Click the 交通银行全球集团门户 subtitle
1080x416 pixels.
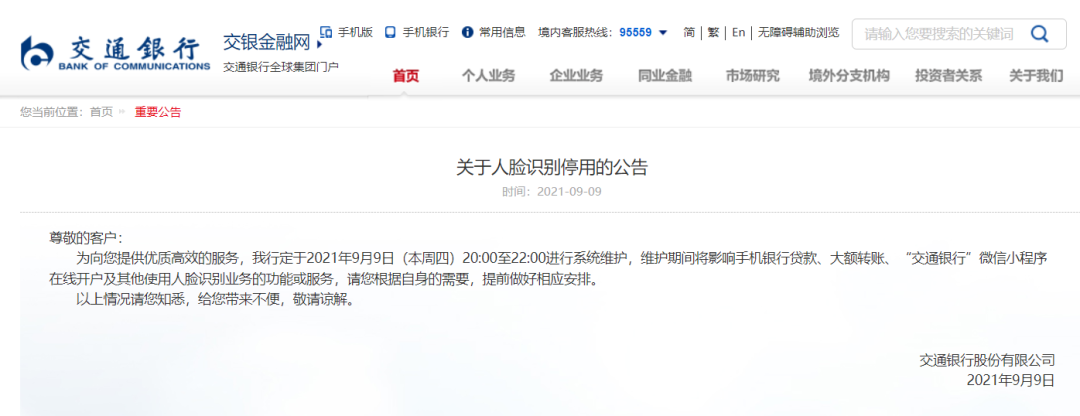point(280,67)
